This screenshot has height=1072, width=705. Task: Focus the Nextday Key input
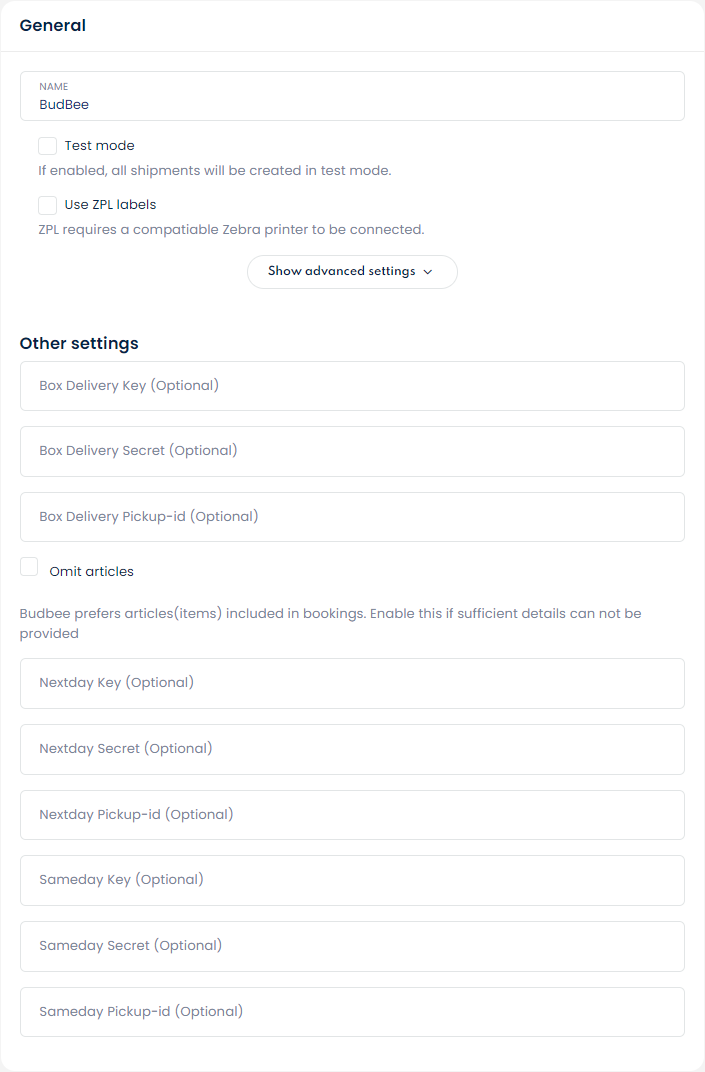pos(352,683)
